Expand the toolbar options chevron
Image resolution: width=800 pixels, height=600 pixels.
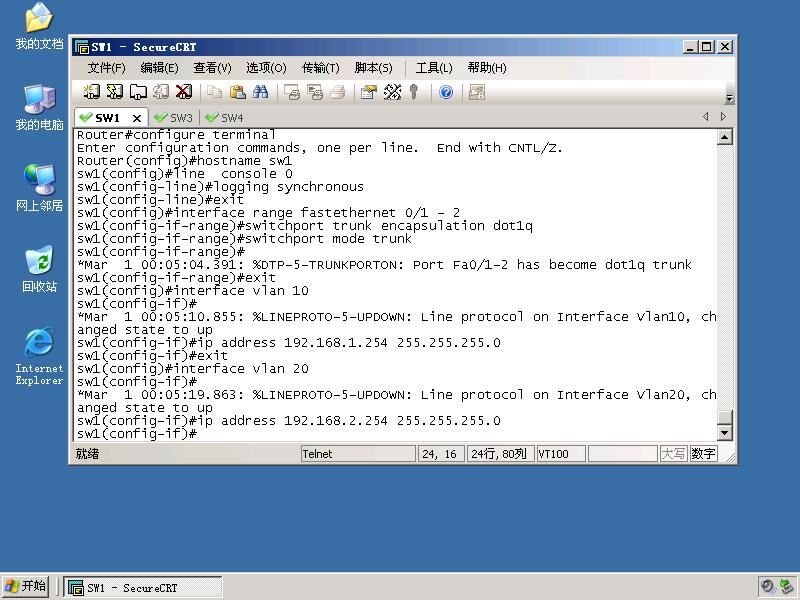click(x=729, y=98)
